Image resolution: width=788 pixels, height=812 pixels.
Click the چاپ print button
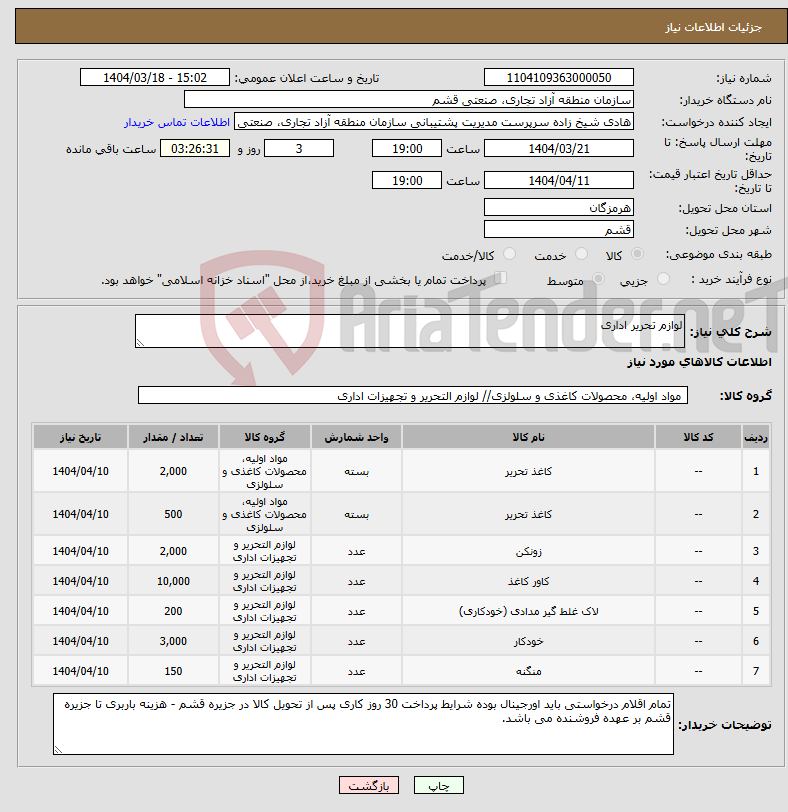(x=439, y=785)
